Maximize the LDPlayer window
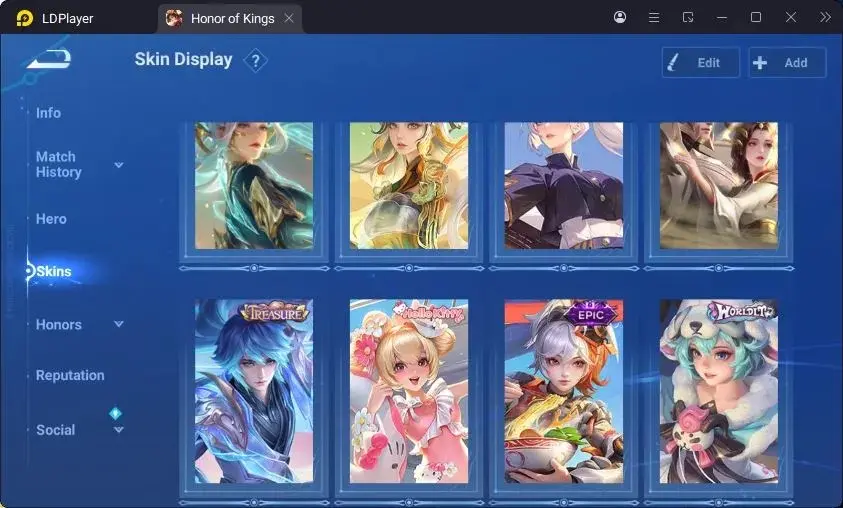This screenshot has width=843, height=508. point(756,17)
